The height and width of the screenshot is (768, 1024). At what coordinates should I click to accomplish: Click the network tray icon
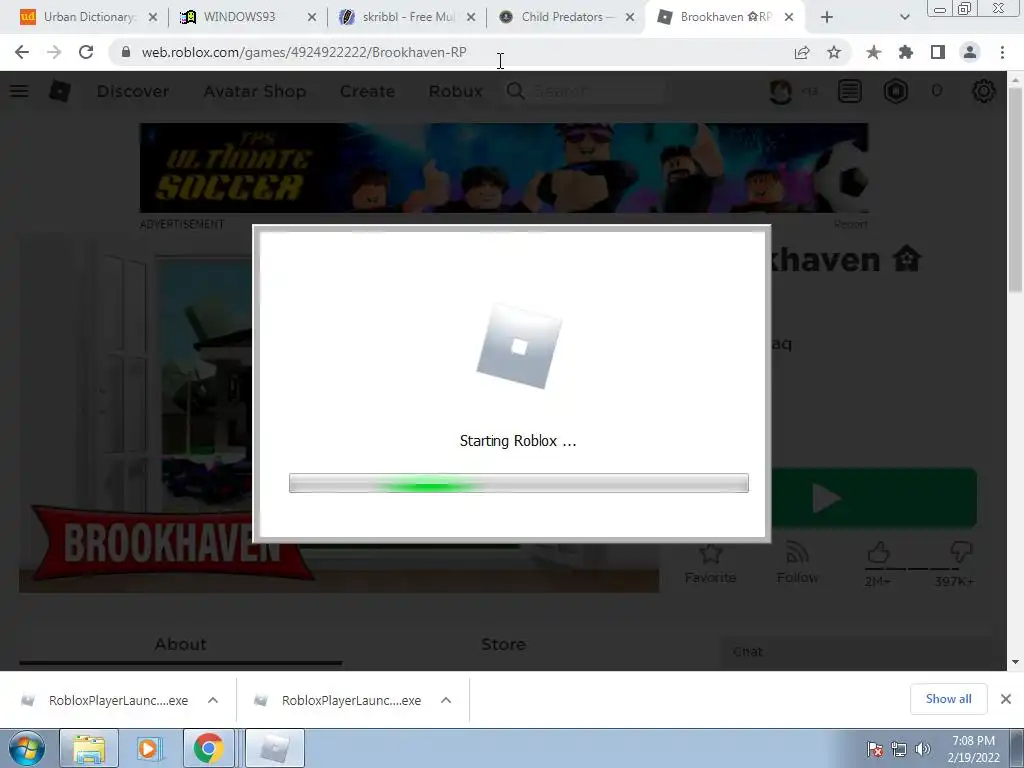[899, 749]
